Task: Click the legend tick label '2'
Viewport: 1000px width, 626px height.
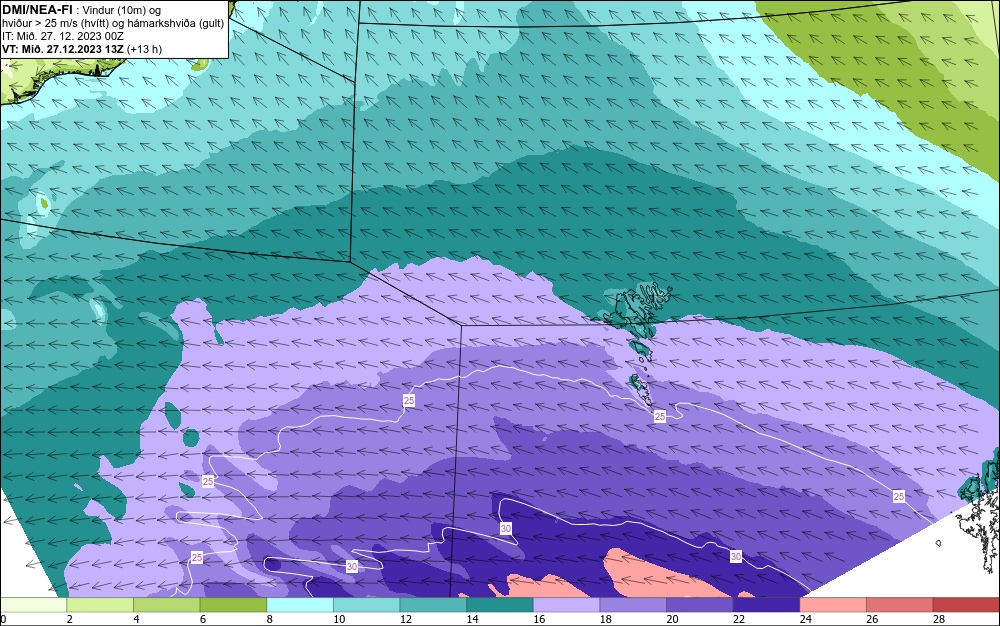Action: click(70, 619)
